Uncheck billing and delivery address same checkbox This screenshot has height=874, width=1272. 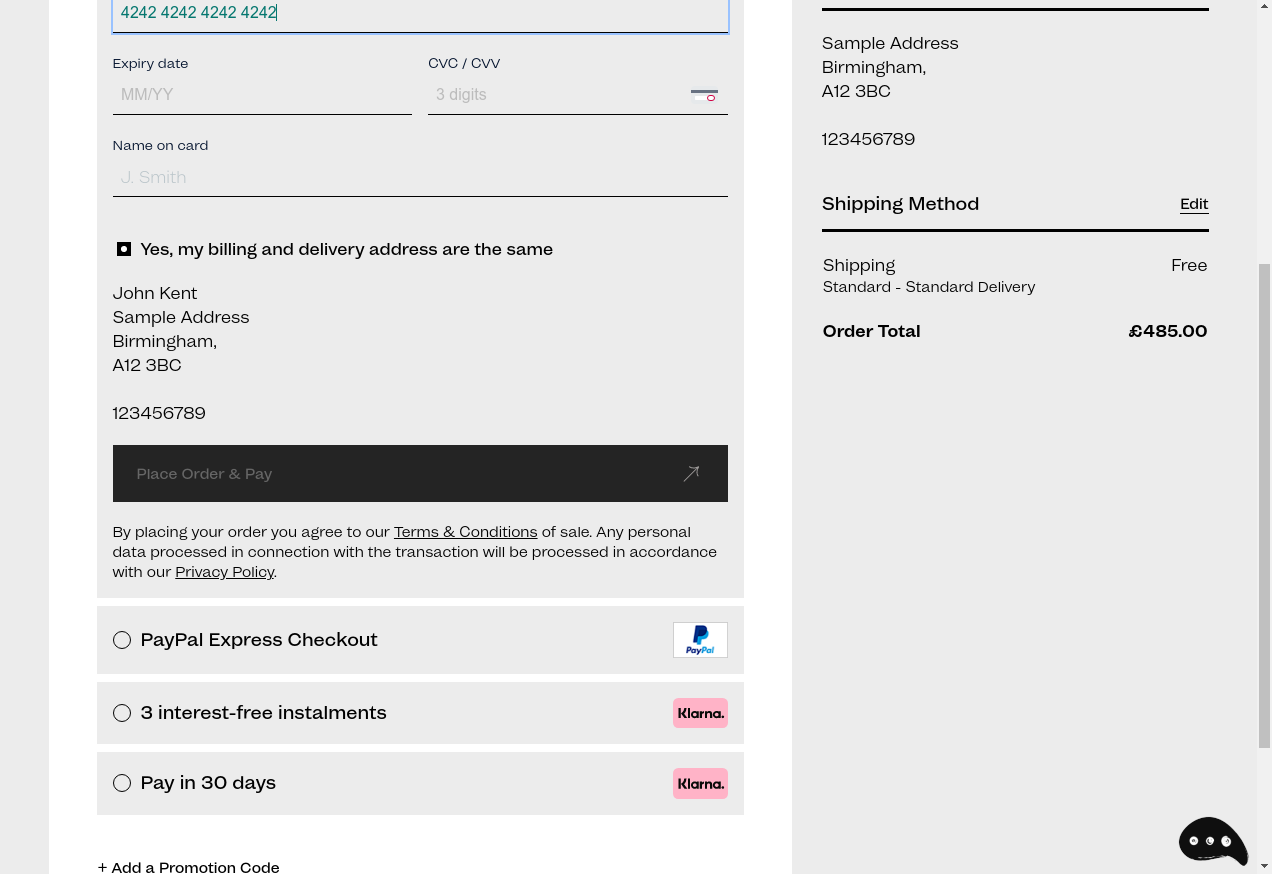124,249
